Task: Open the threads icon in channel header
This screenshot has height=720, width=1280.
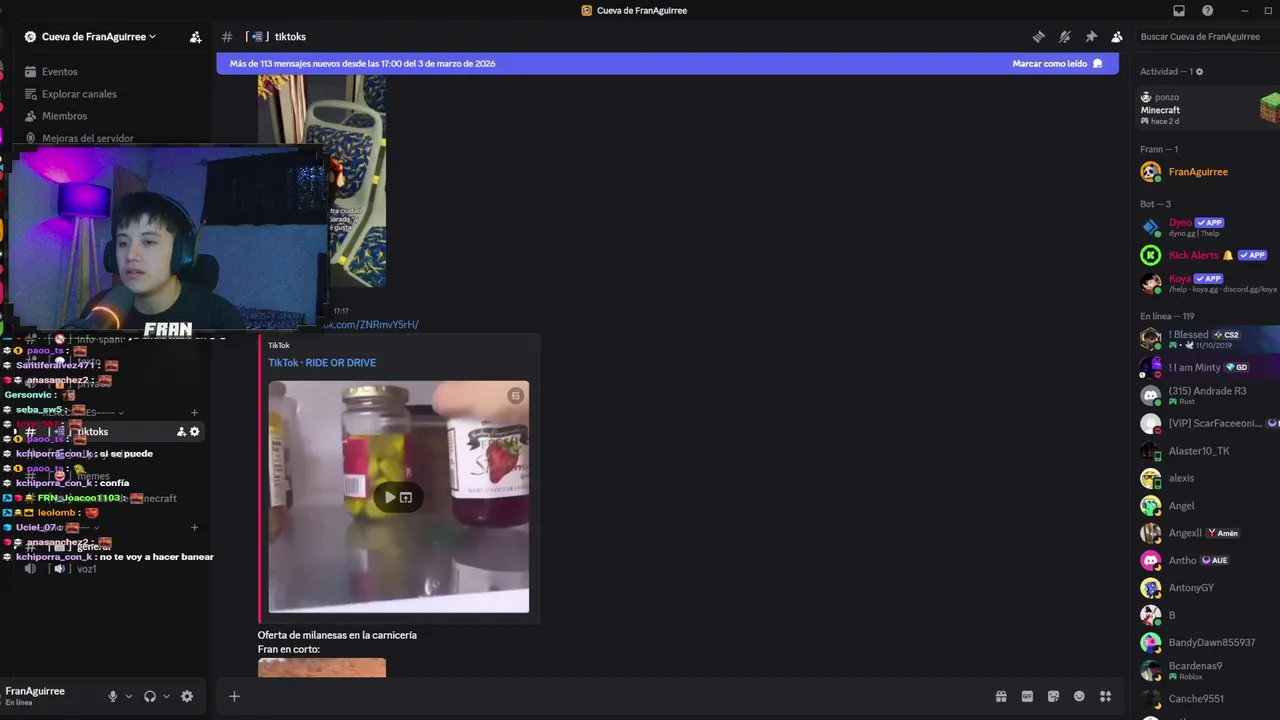Action: point(1039,37)
